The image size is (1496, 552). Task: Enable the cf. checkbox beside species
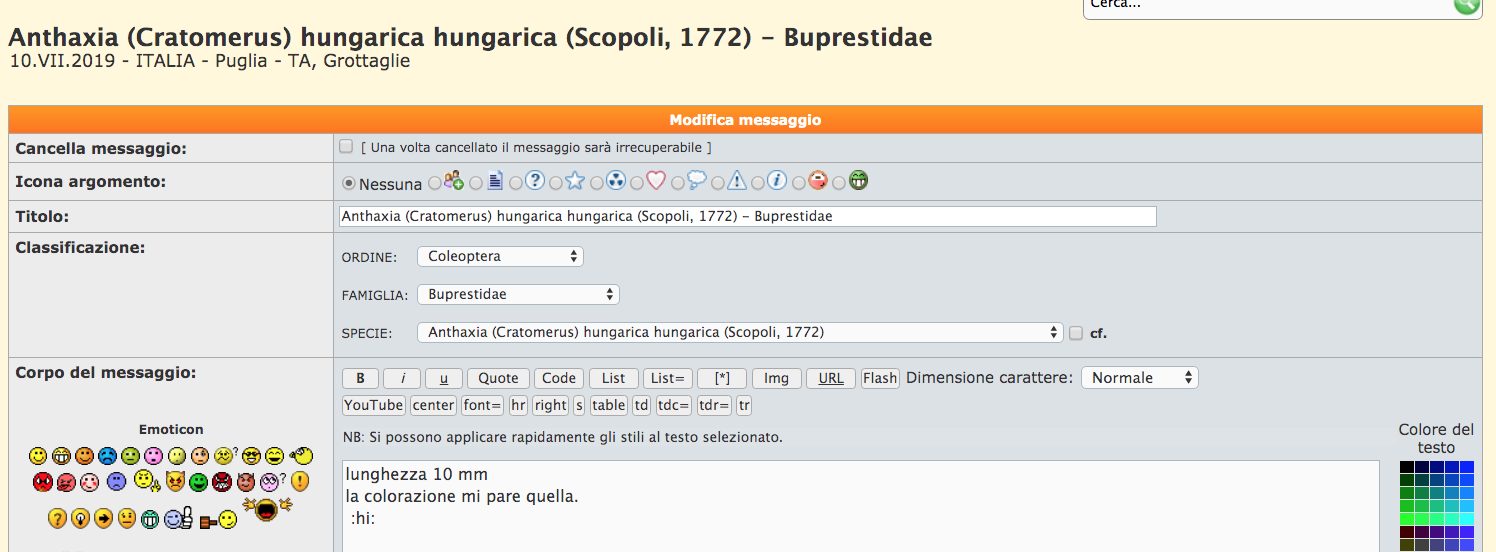click(1076, 333)
